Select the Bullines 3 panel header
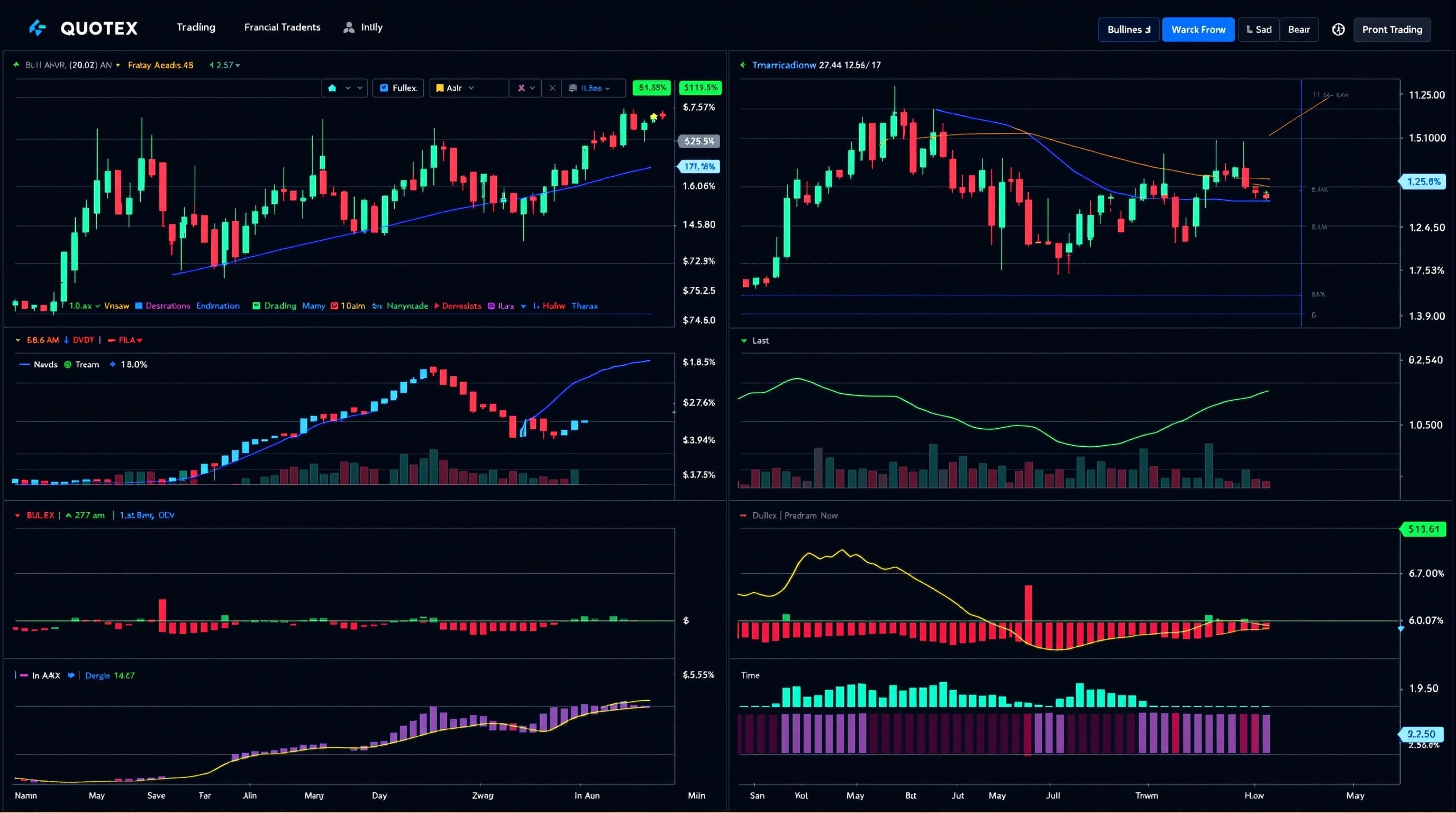 coord(1128,30)
